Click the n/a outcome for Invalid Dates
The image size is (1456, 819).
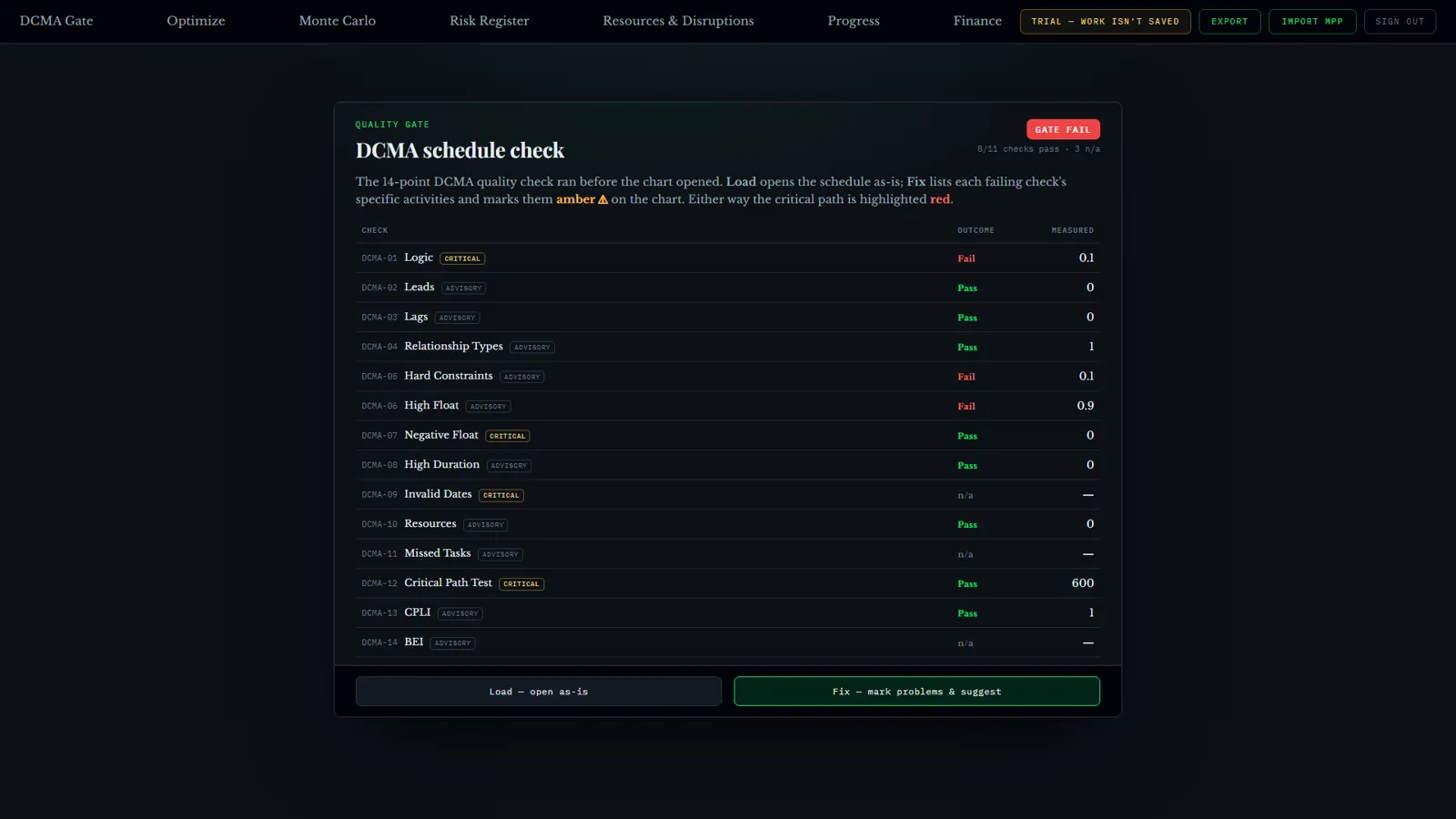pyautogui.click(x=966, y=495)
